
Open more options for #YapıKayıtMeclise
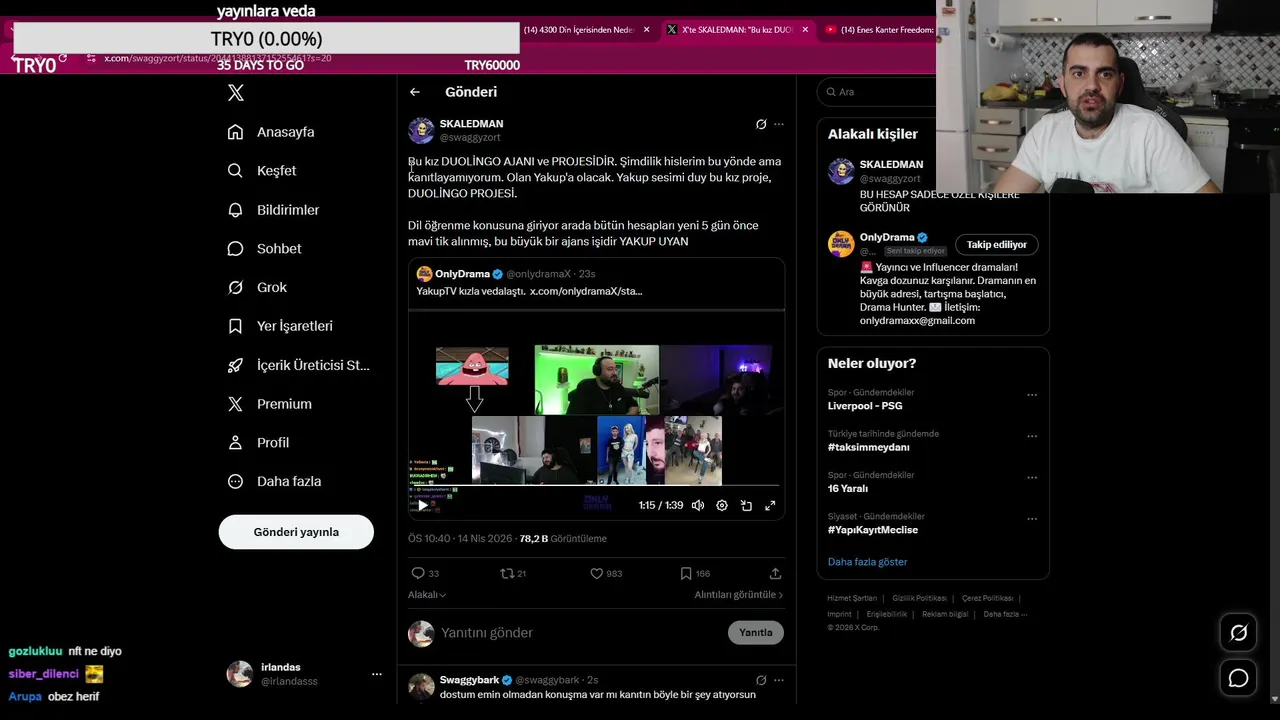coord(1032,519)
